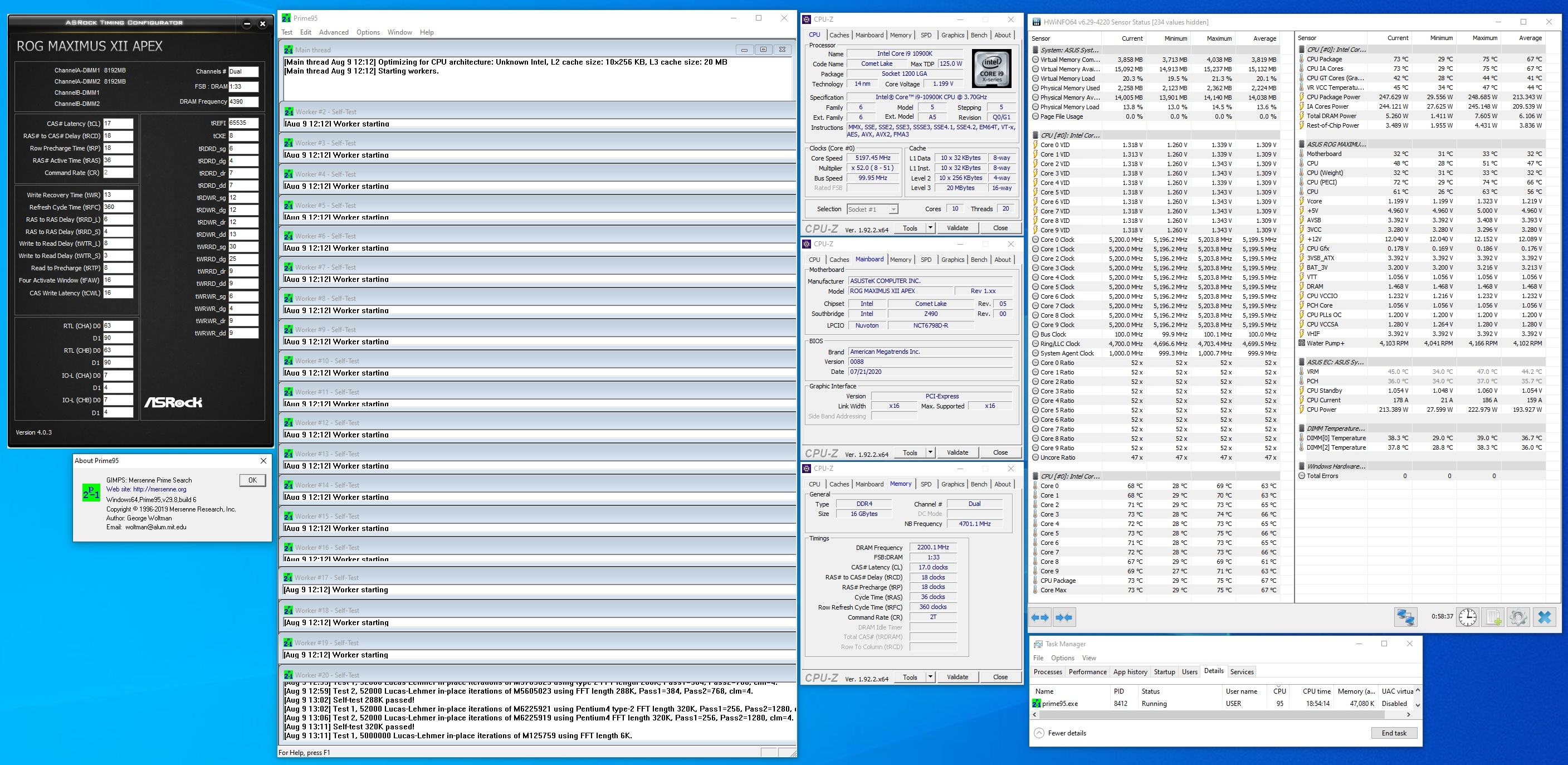Click HWiNFO Total Errors row icon

click(1301, 476)
